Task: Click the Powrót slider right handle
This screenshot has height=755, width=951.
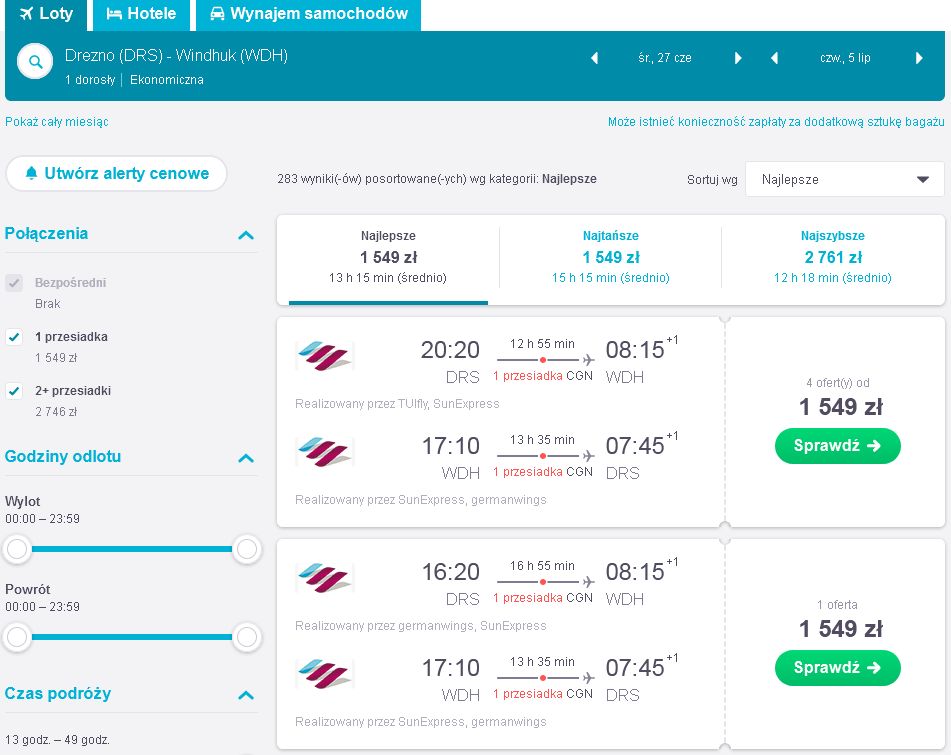Action: [247, 637]
